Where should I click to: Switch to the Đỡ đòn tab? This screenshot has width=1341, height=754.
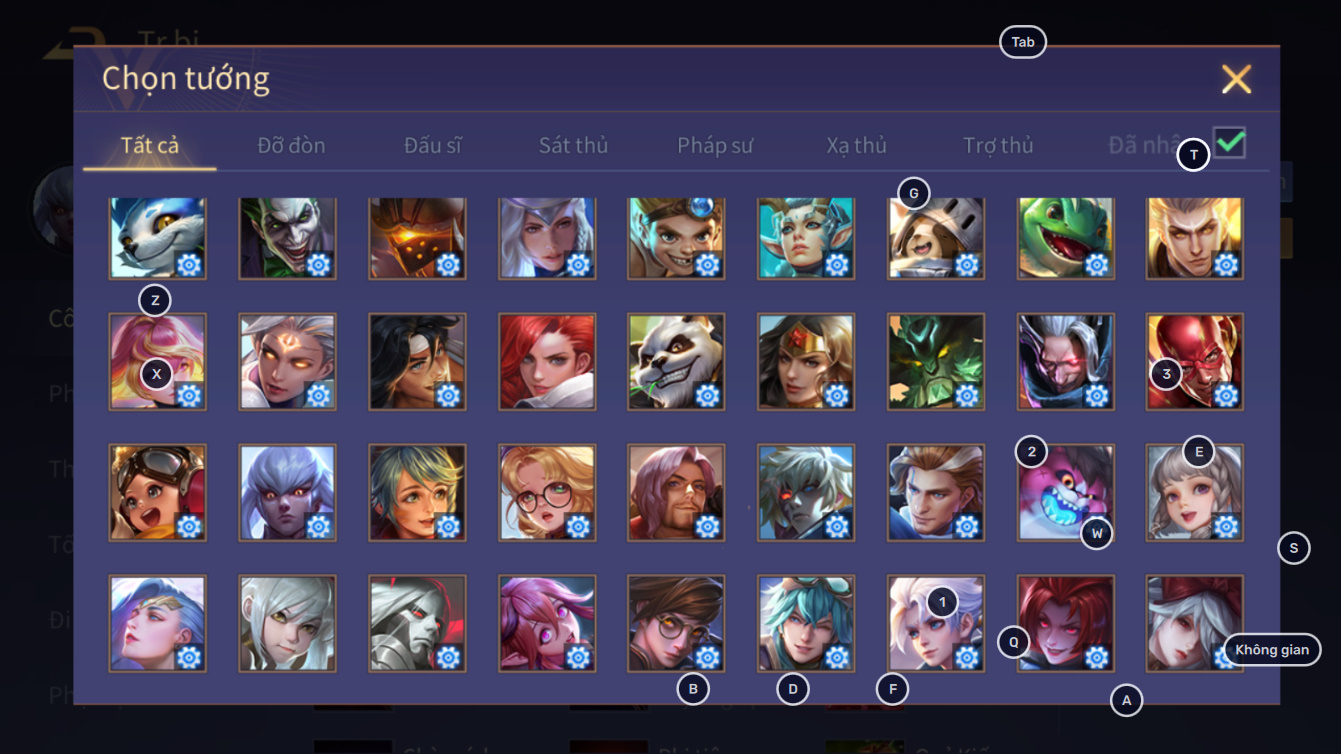[x=291, y=145]
